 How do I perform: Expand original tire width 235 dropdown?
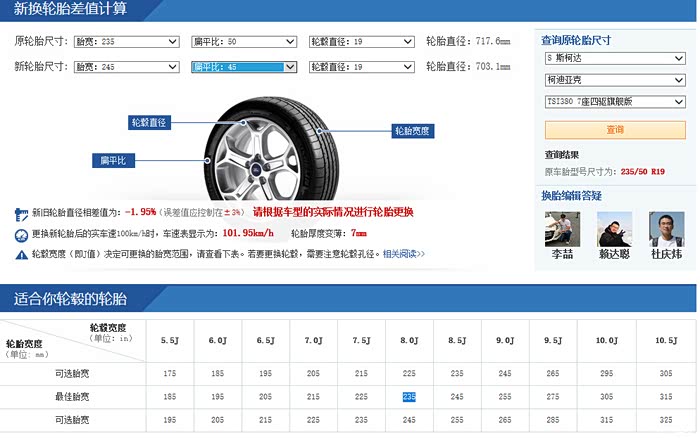point(127,42)
